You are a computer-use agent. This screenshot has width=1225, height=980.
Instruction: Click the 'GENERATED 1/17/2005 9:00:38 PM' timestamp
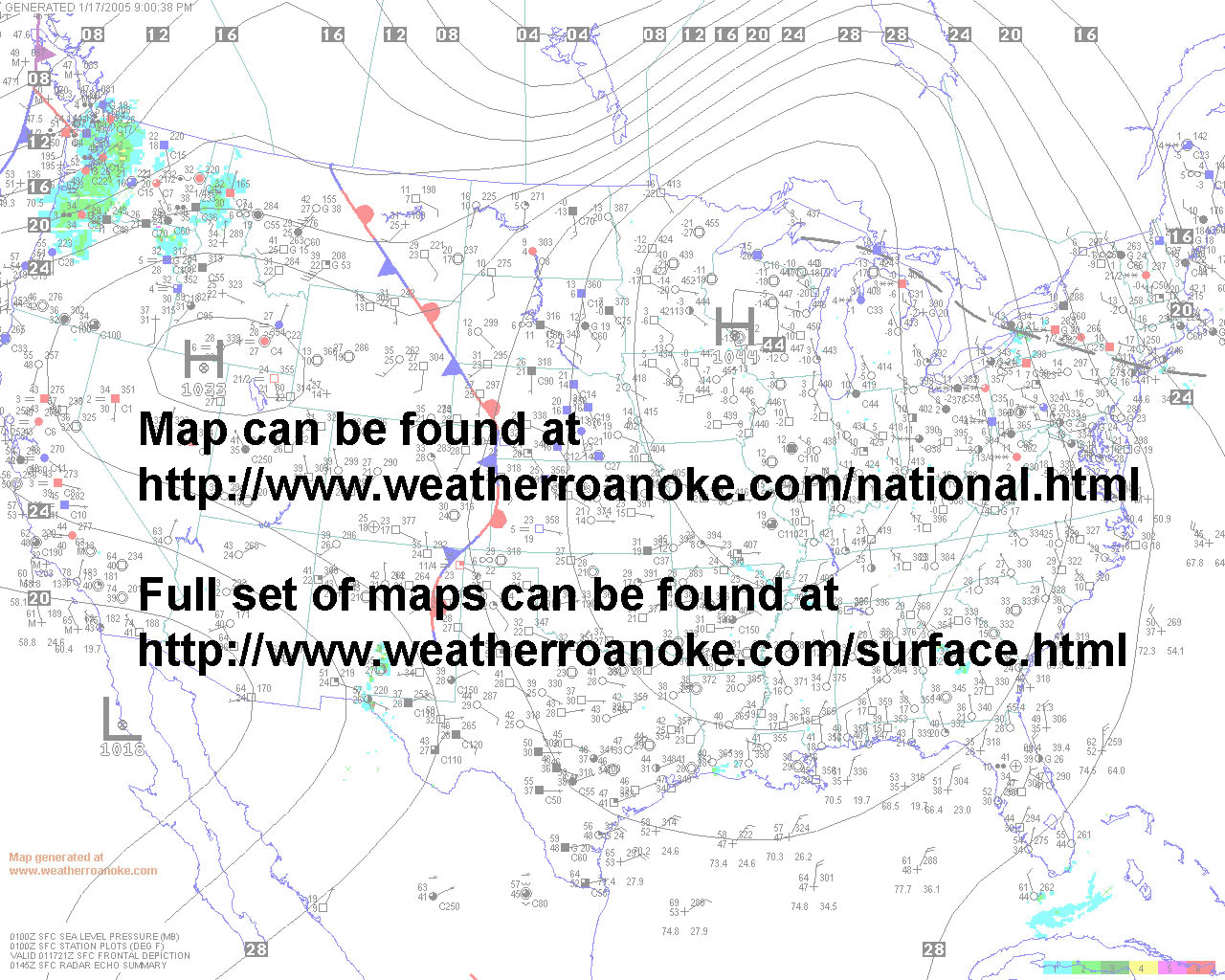pos(98,7)
